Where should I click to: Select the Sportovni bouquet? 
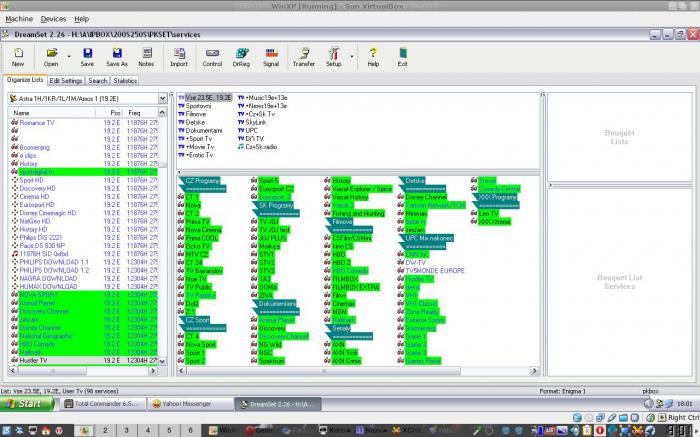tap(198, 106)
